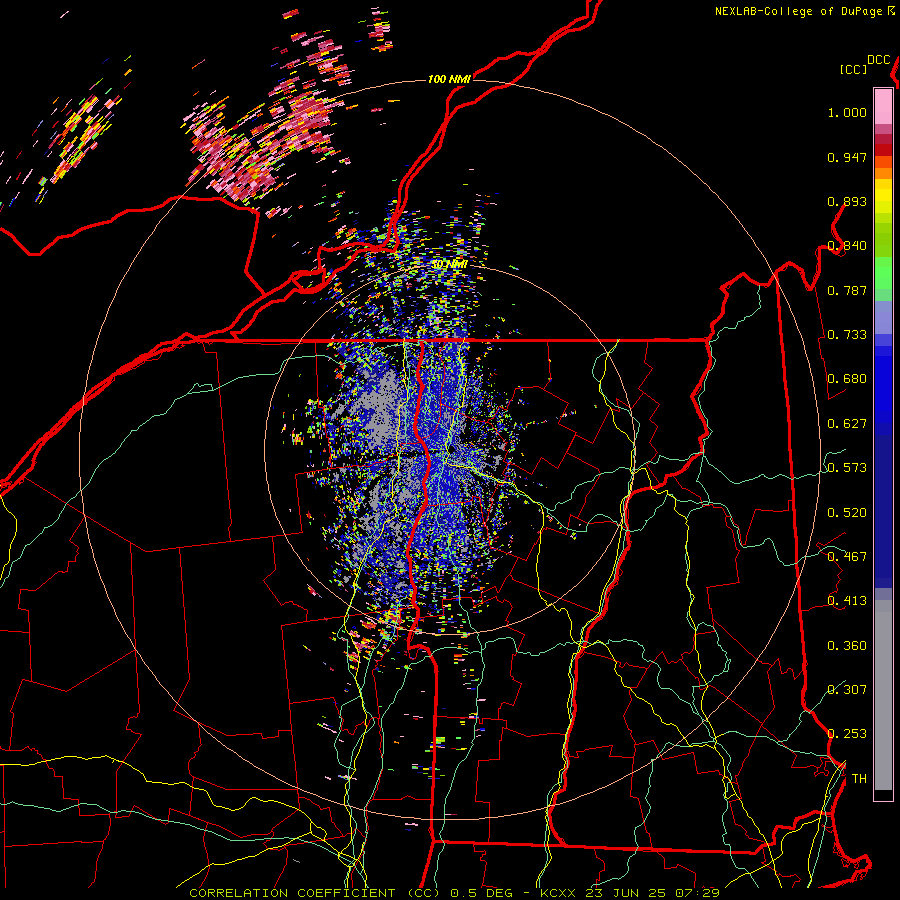Click the 1.000 scale value

(x=847, y=112)
